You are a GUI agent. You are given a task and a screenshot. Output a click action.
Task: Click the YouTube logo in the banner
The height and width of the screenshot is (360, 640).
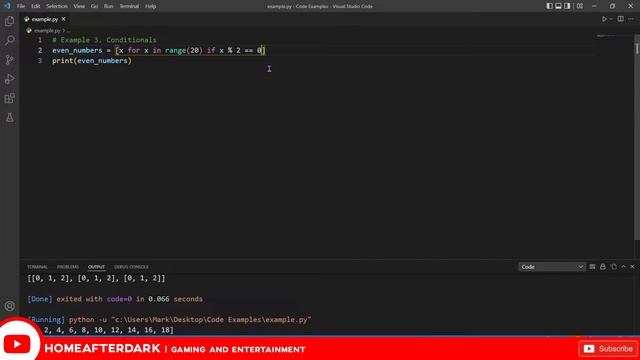17,344
